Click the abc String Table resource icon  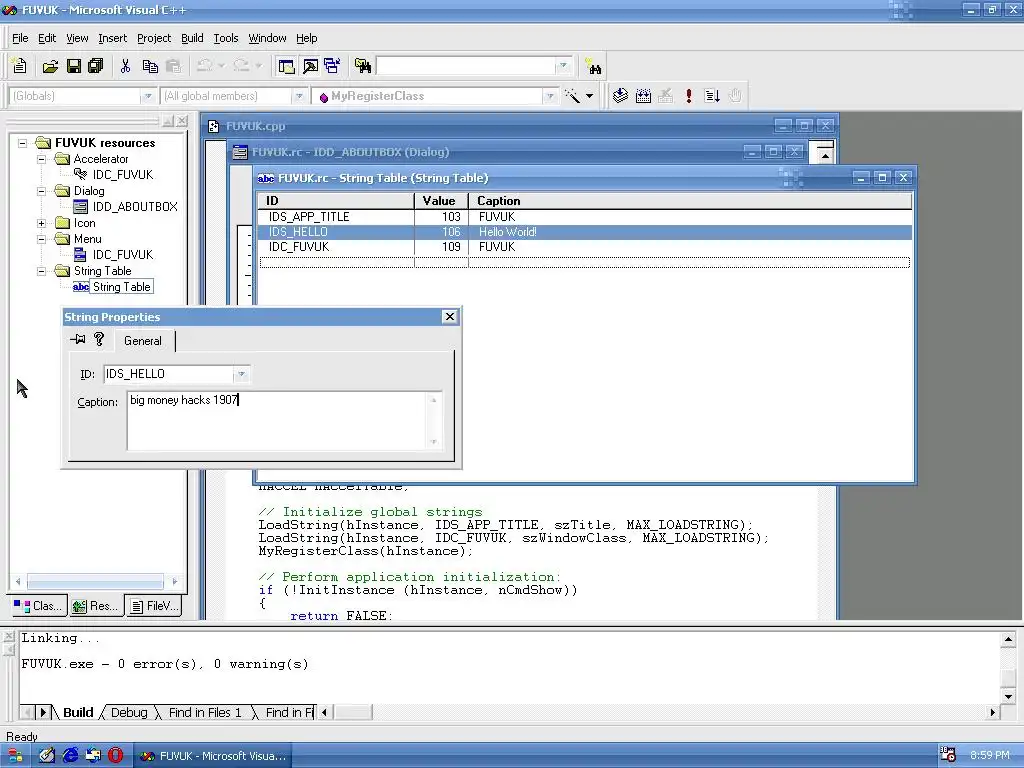coord(81,287)
